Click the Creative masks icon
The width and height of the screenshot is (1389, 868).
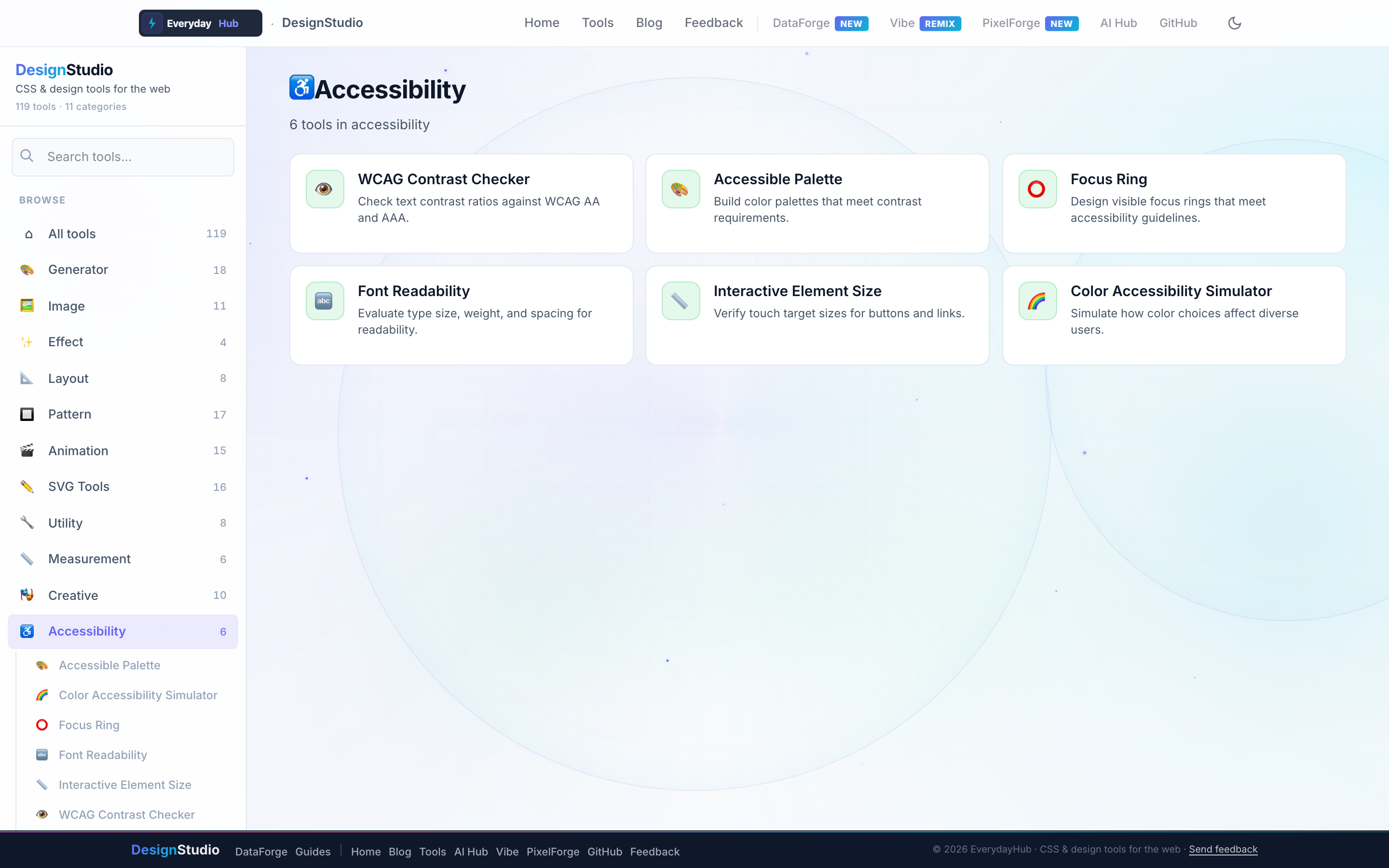tap(27, 596)
